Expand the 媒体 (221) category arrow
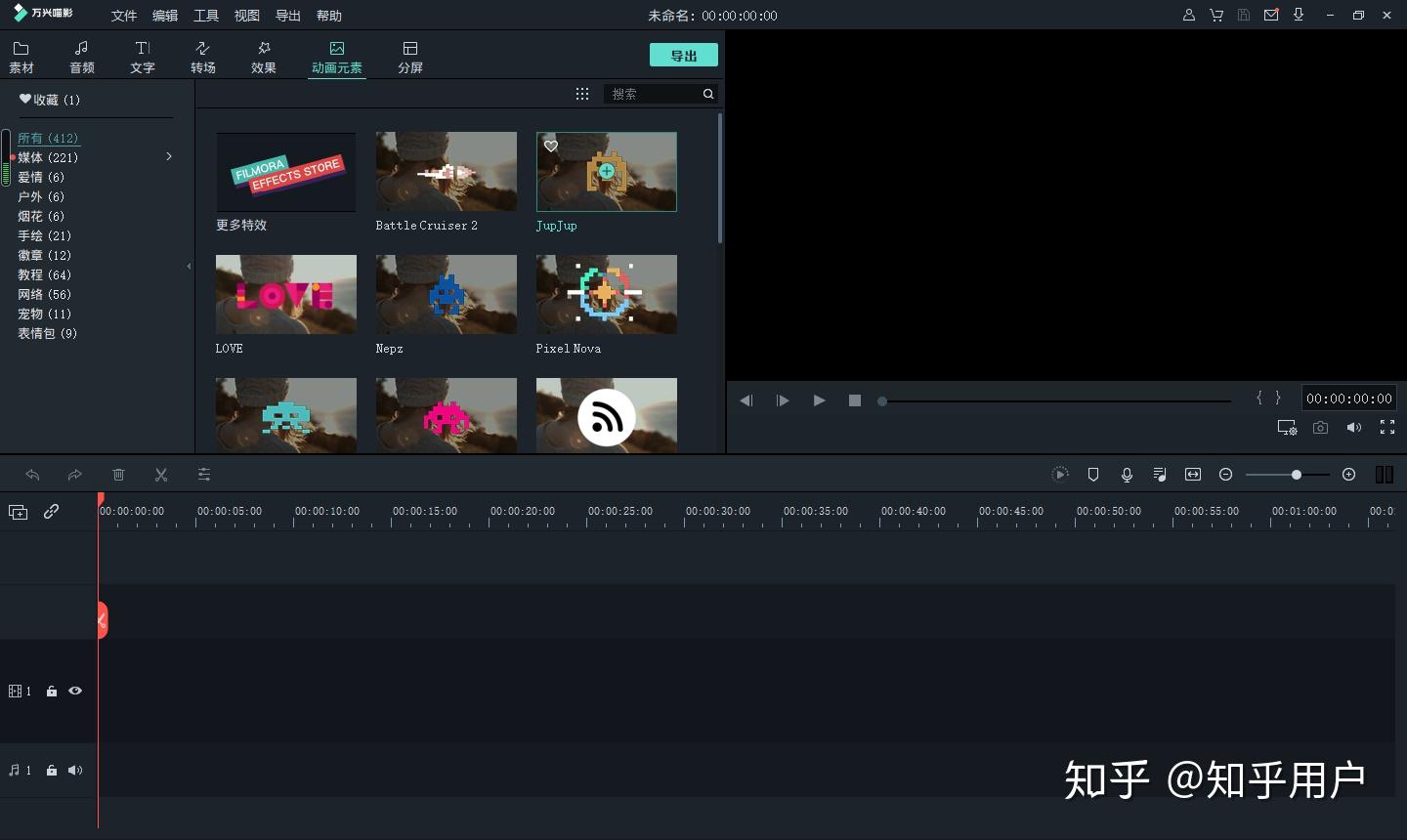The height and width of the screenshot is (840, 1407). [x=169, y=156]
